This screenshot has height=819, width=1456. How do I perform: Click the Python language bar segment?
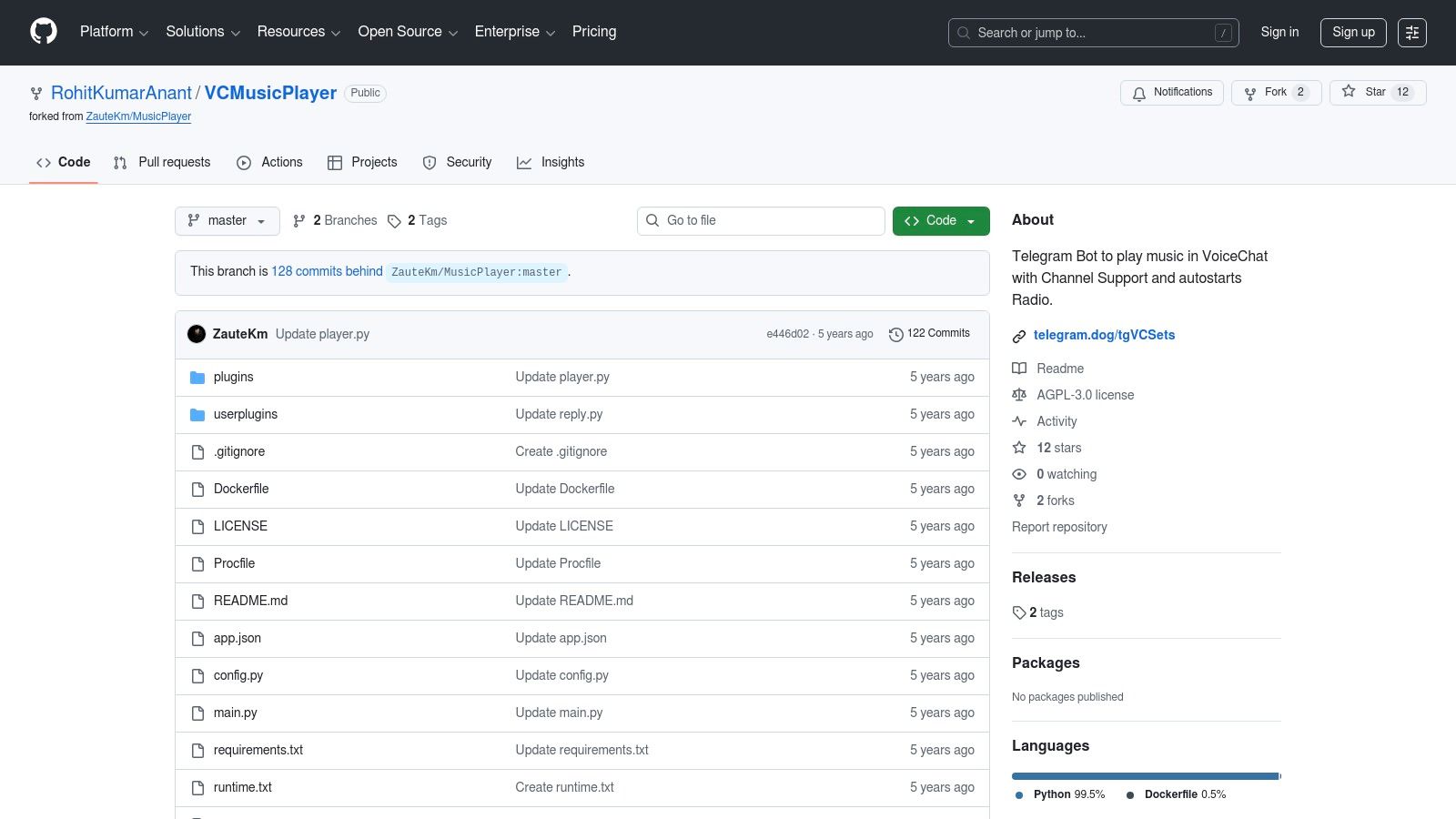coord(1145,776)
